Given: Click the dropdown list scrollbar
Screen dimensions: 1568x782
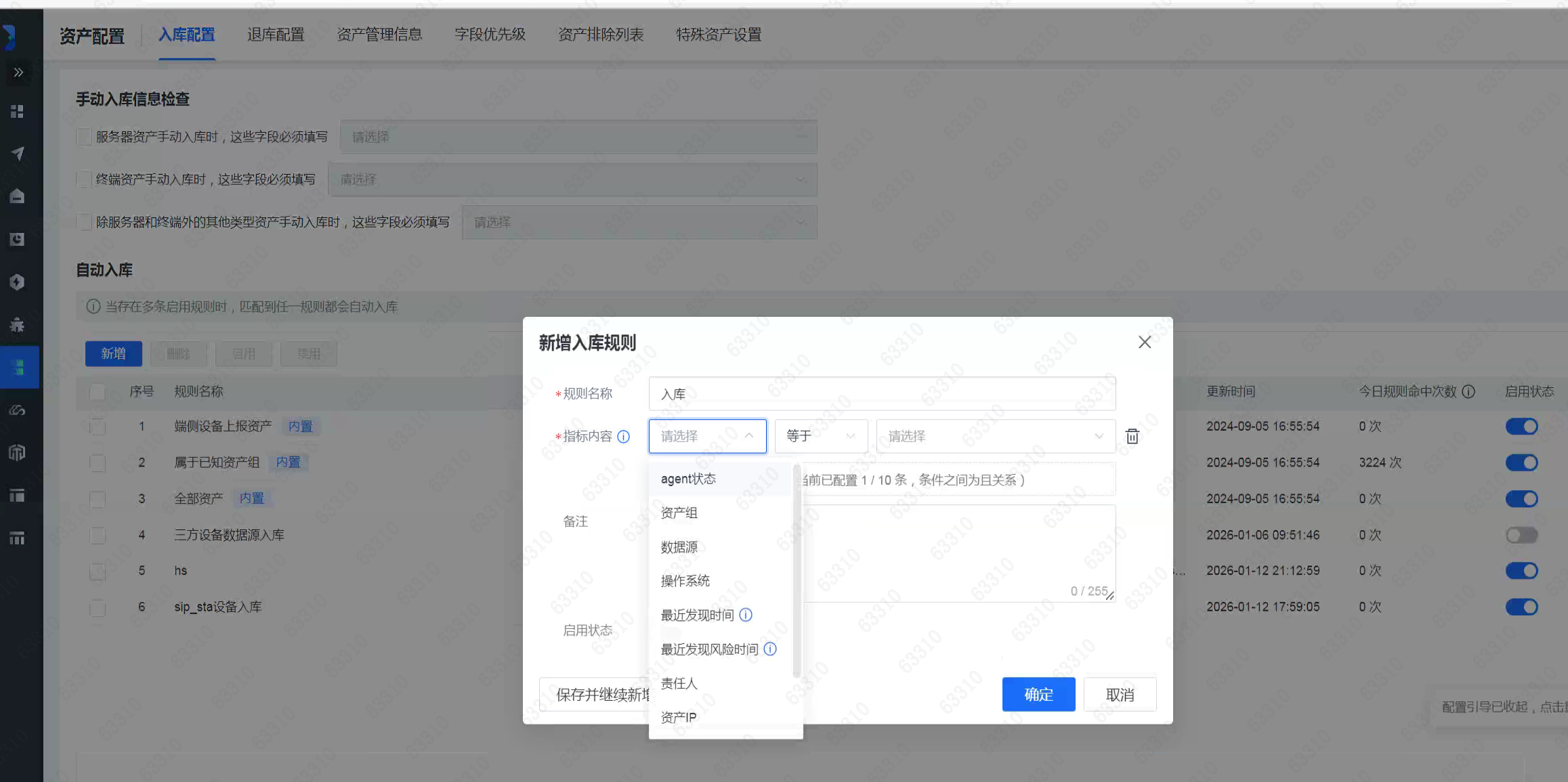Looking at the screenshot, I should point(797,569).
